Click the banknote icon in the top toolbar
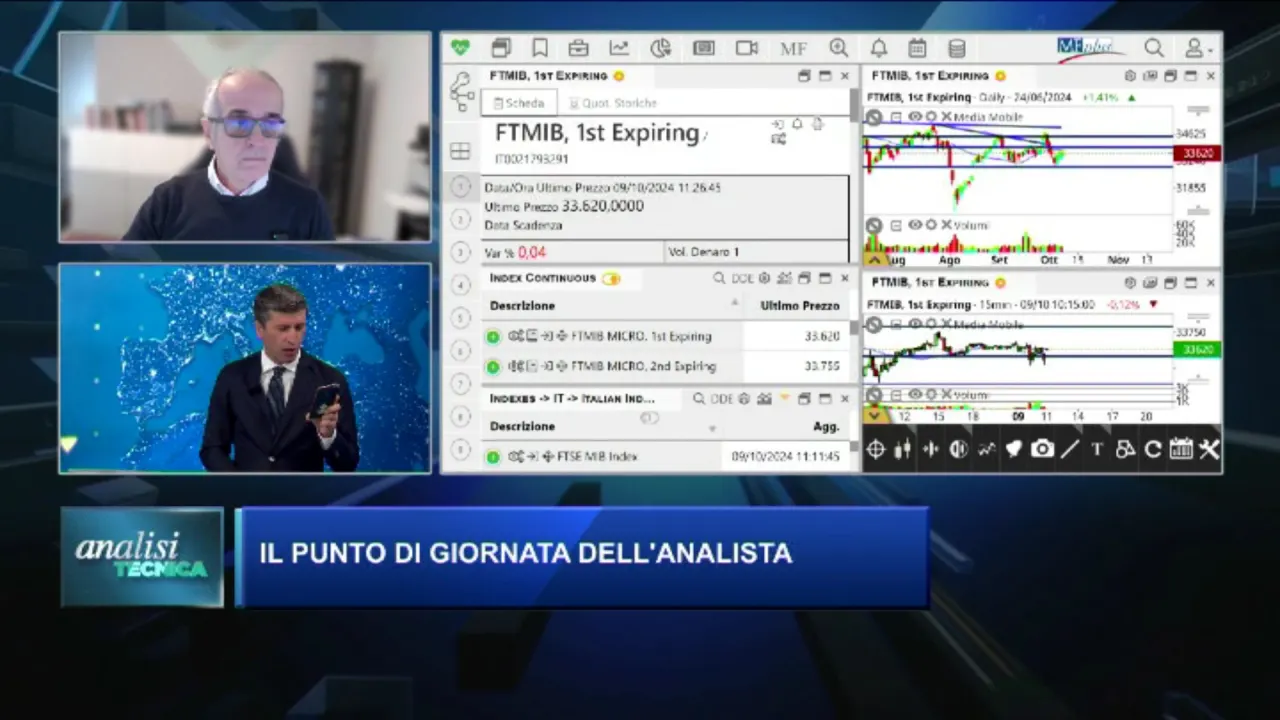 [703, 48]
